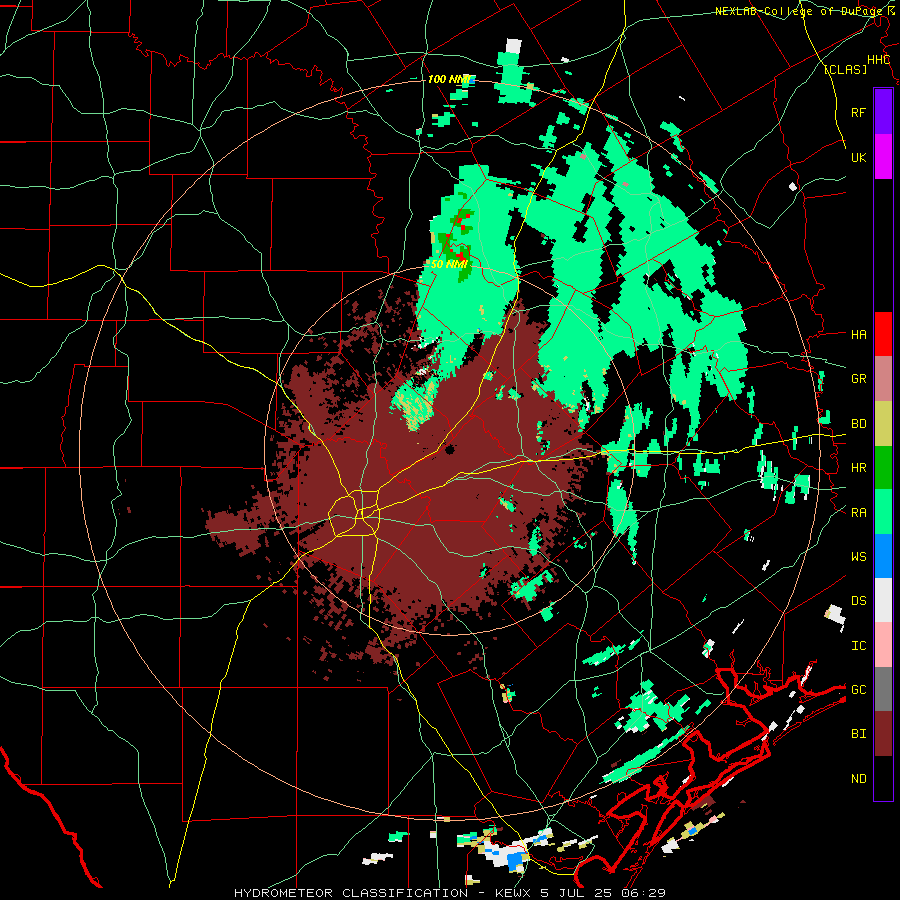Click the HHC product label
Screen dimensions: 900x900
click(x=878, y=60)
